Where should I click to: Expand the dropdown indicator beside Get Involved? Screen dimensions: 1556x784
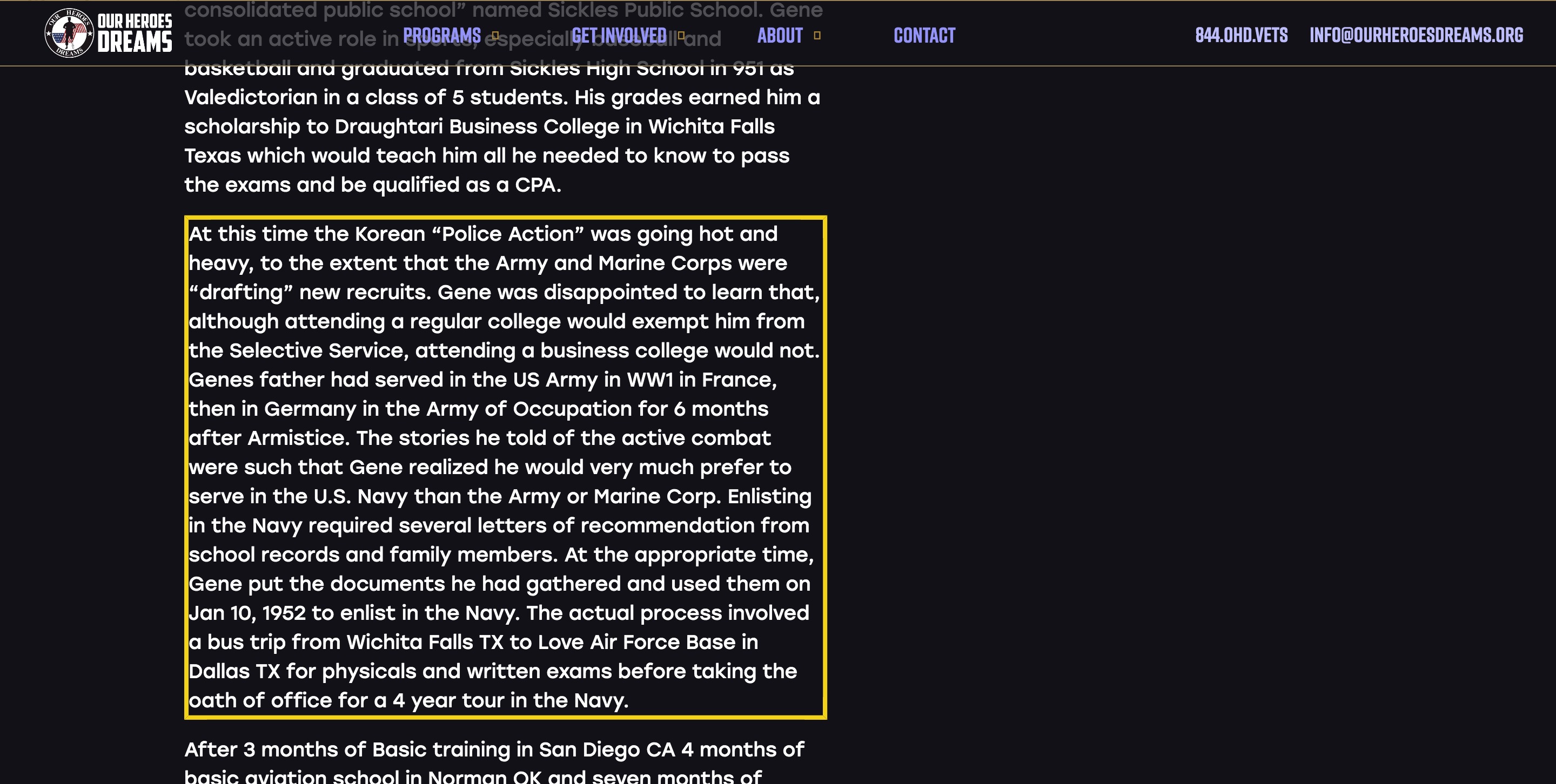[681, 36]
